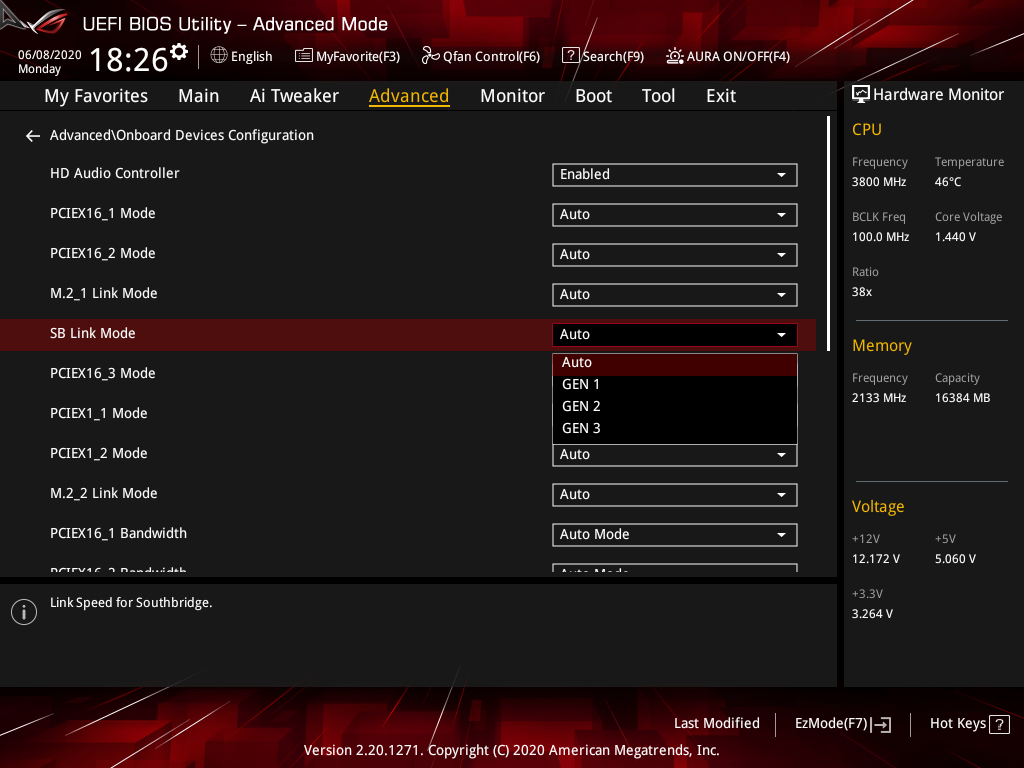Viewport: 1024px width, 768px height.
Task: Click the breadcrumb Advanced\Onboard Devices Configuration
Action: pos(182,135)
